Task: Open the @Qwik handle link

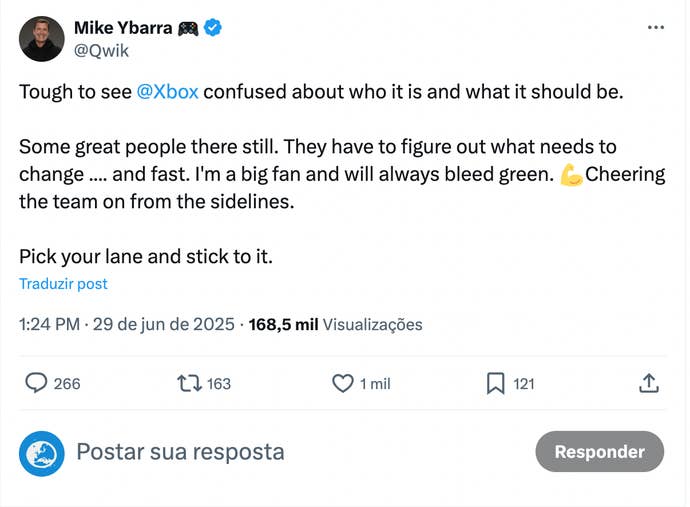Action: coord(102,50)
